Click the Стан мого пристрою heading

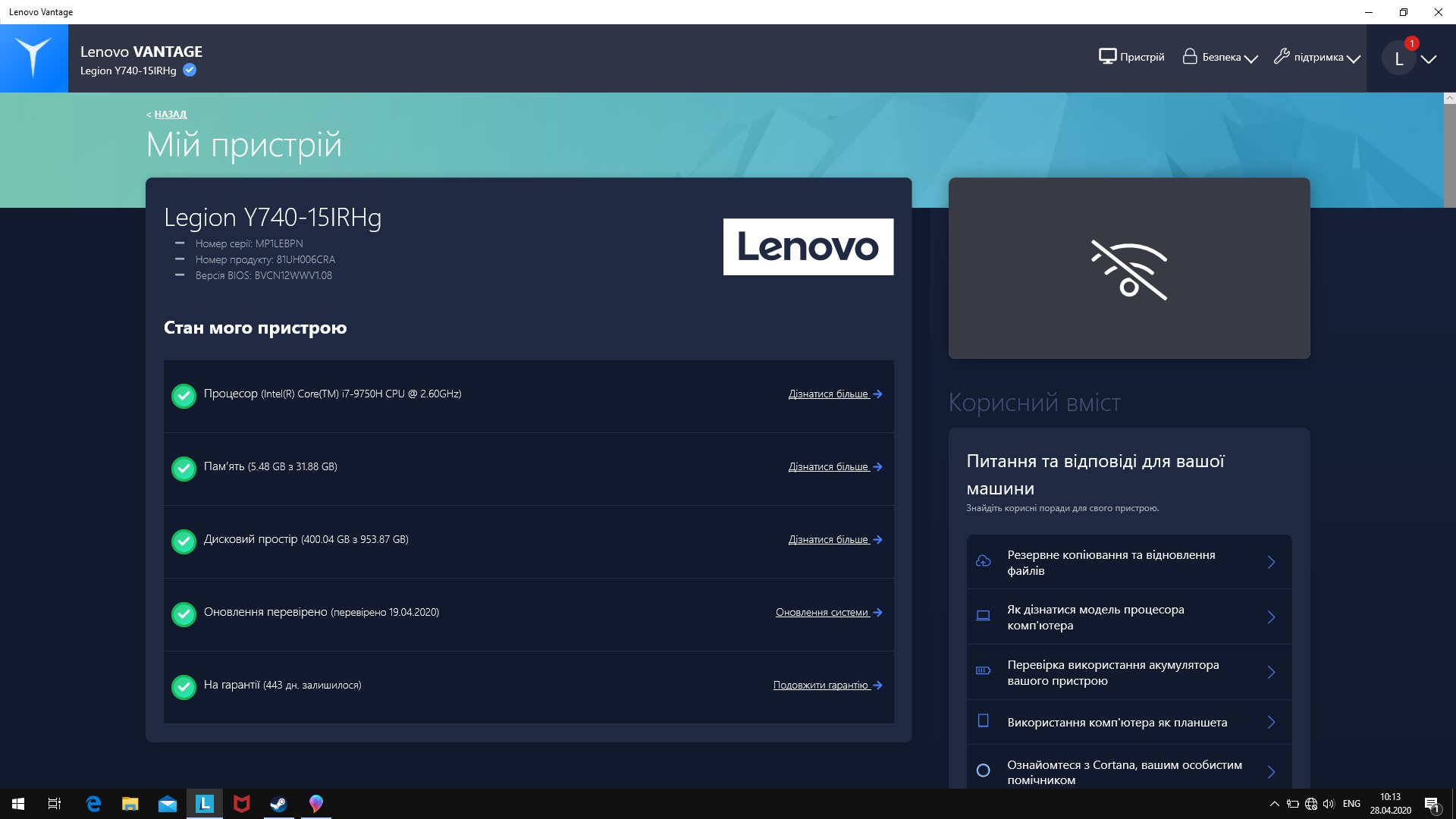click(256, 328)
